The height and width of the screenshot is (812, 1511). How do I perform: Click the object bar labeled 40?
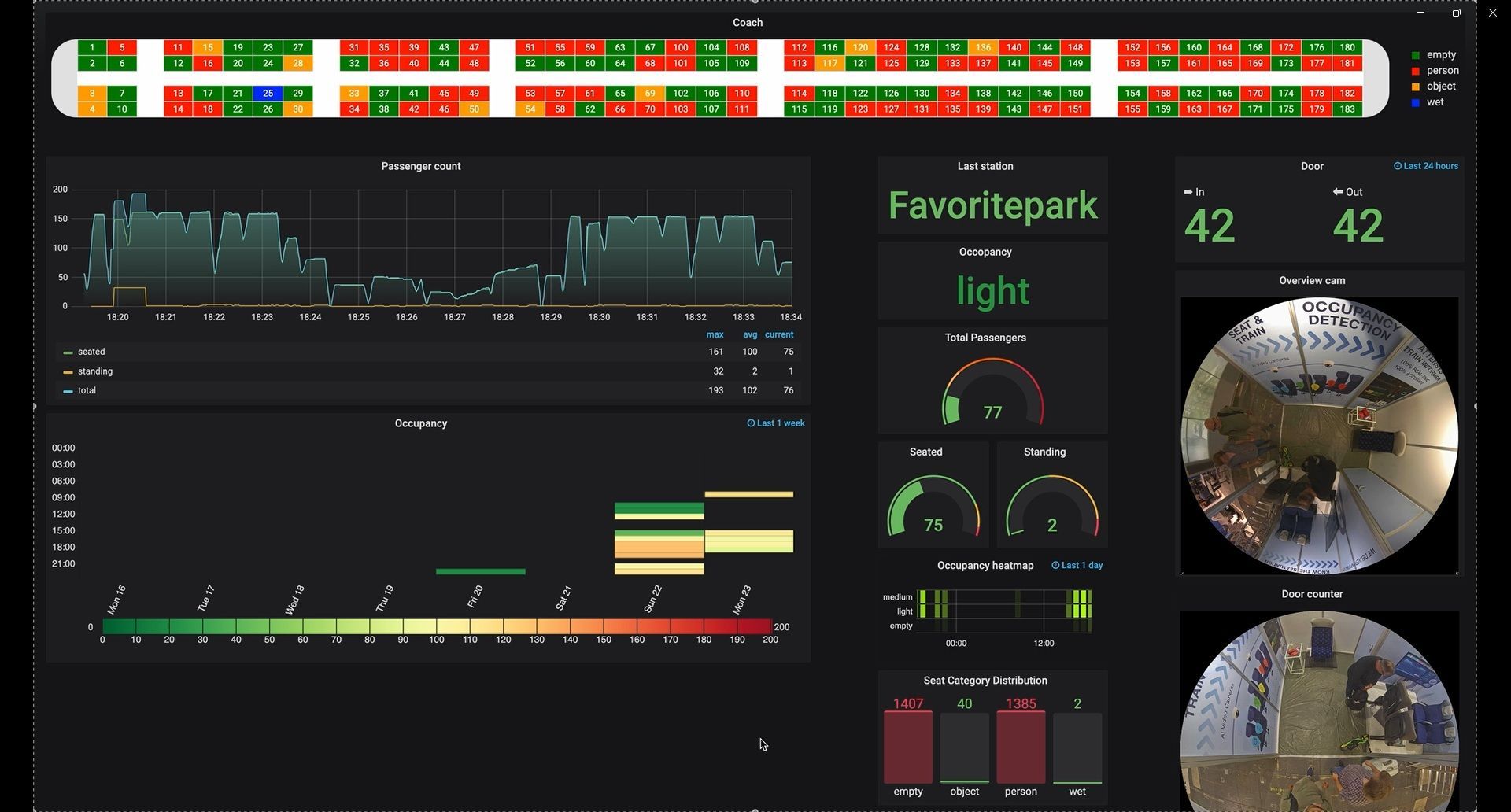(965, 748)
